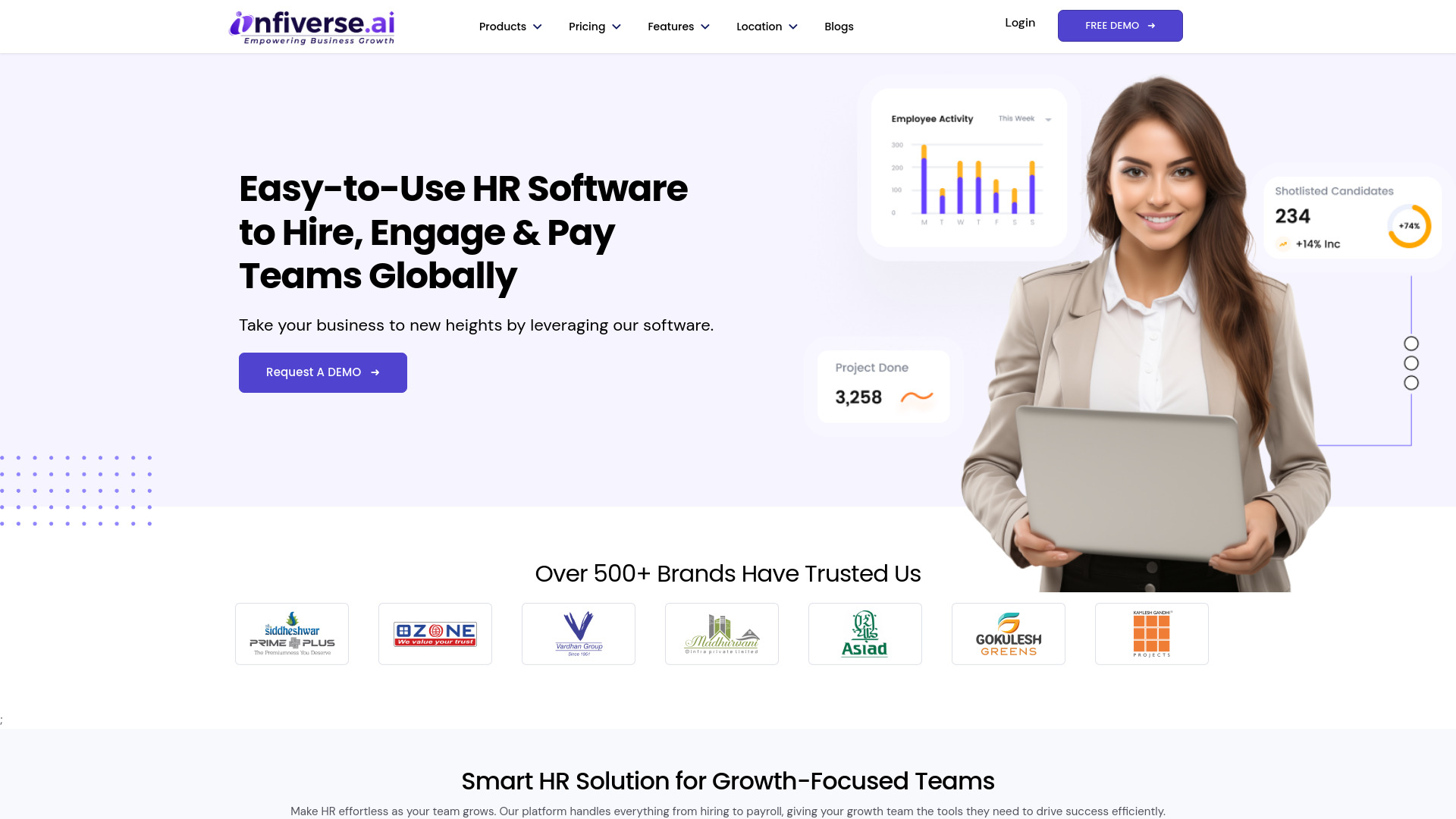
Task: Expand the Products dropdown menu
Action: [510, 26]
